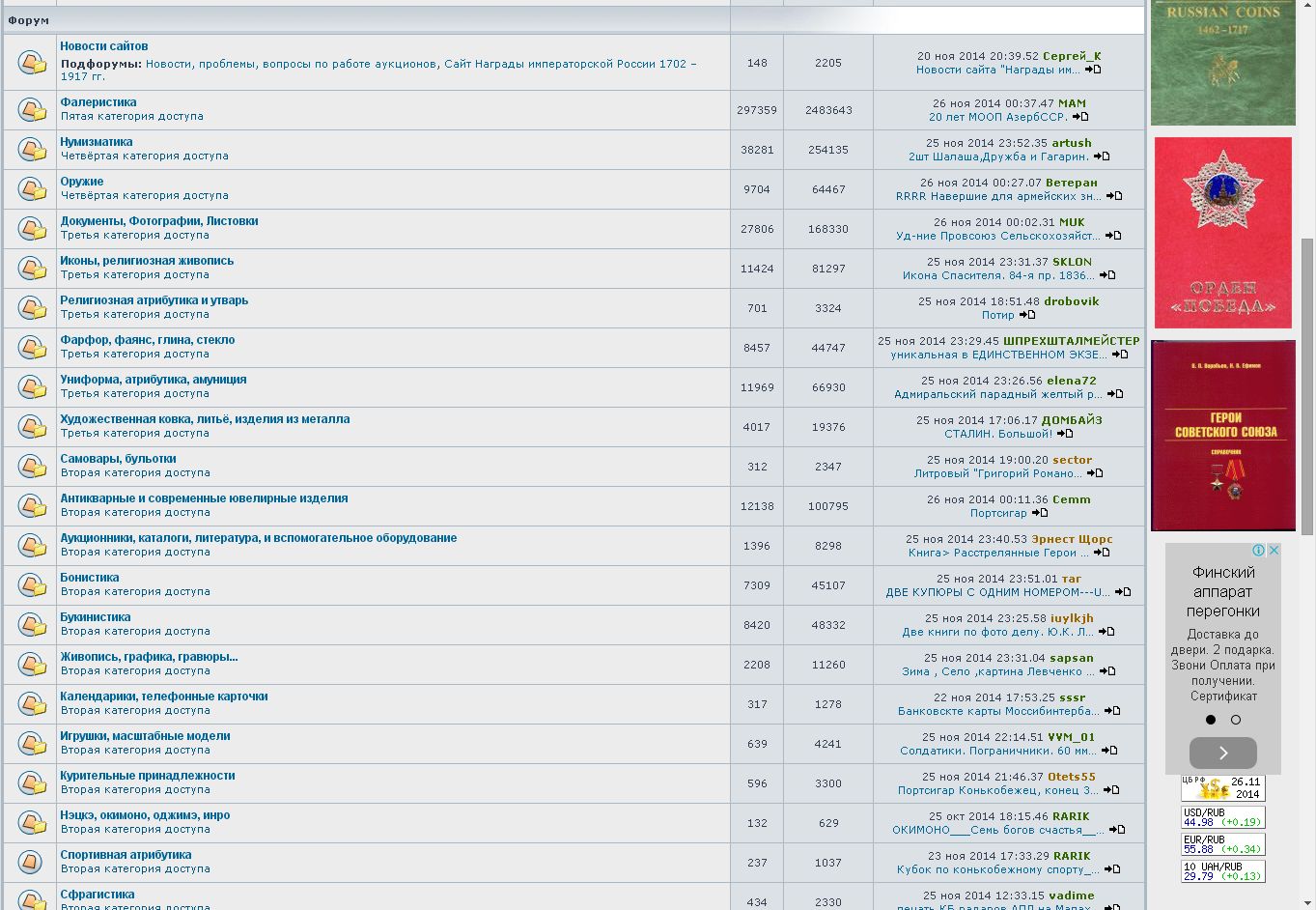Click last-post arrow in Самовары, бульотки row
This screenshot has width=1316, height=910.
[x=1095, y=473]
